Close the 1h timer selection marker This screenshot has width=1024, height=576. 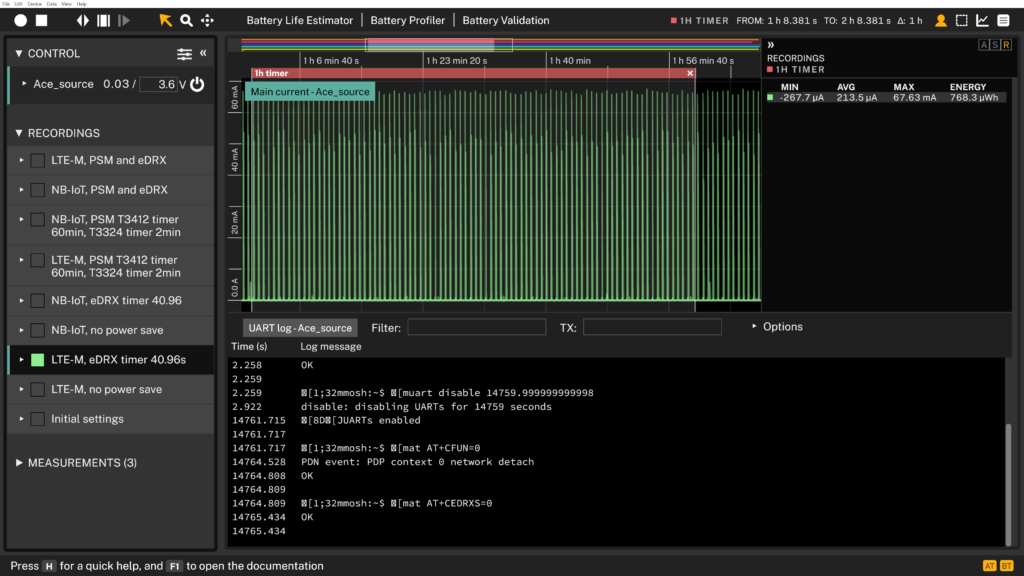tap(690, 73)
